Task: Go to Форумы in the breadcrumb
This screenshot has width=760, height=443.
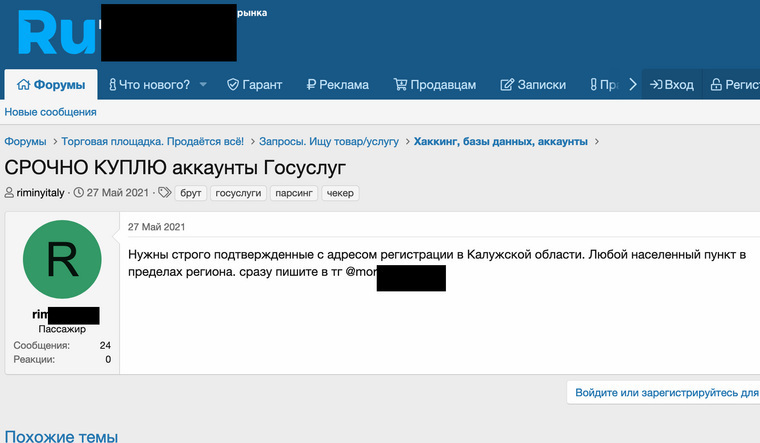Action: [x=25, y=142]
